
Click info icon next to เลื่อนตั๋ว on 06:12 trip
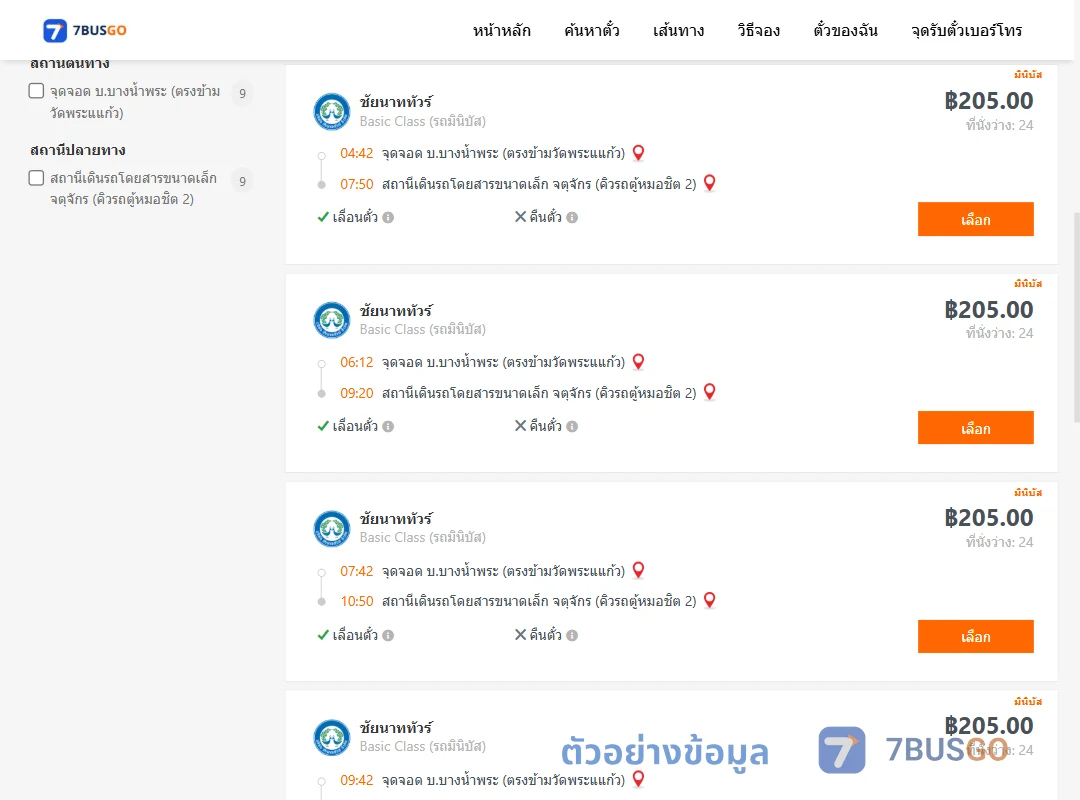click(x=388, y=427)
